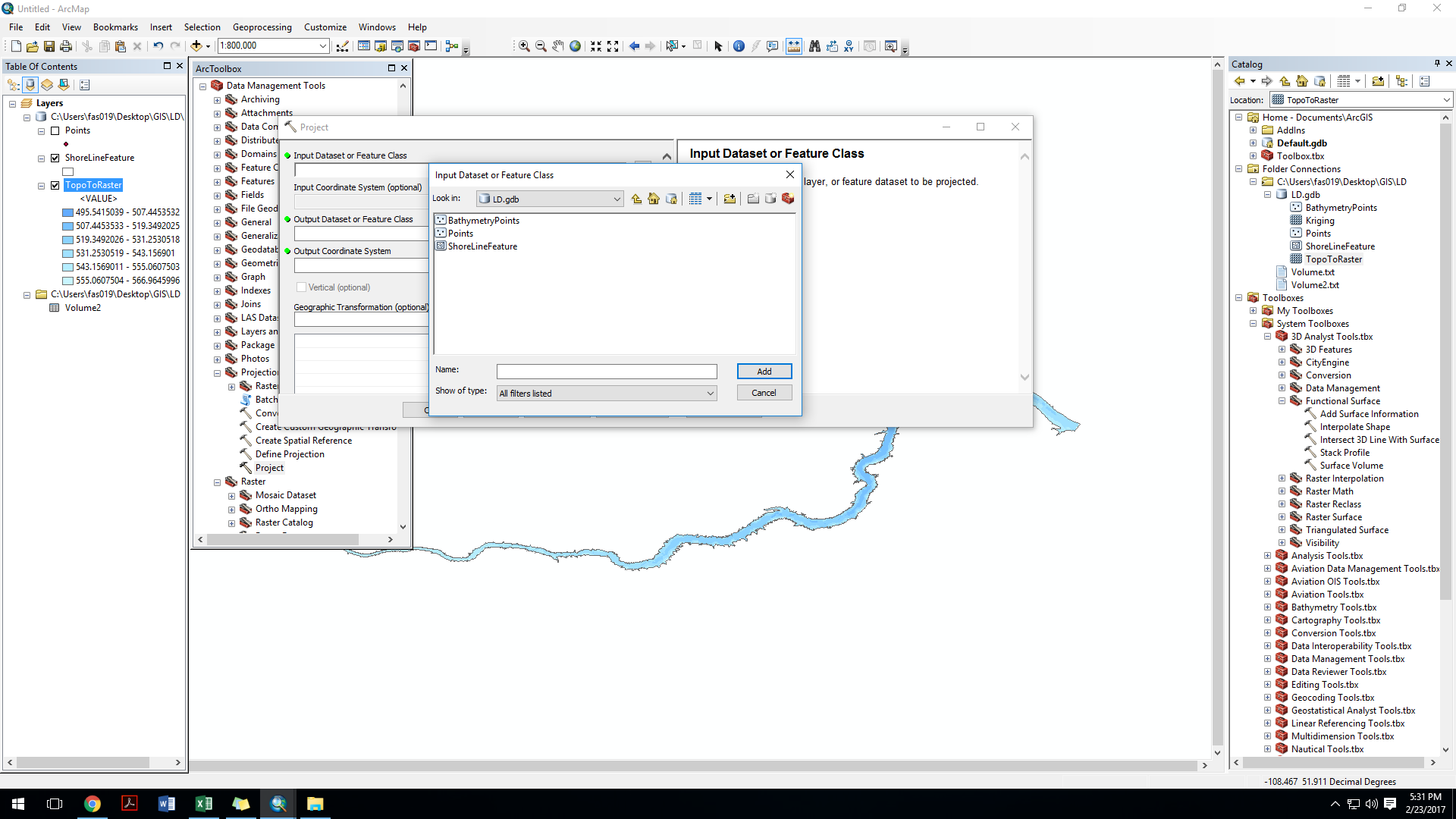Click the Full Extent globe icon
The height and width of the screenshot is (819, 1456).
[576, 46]
